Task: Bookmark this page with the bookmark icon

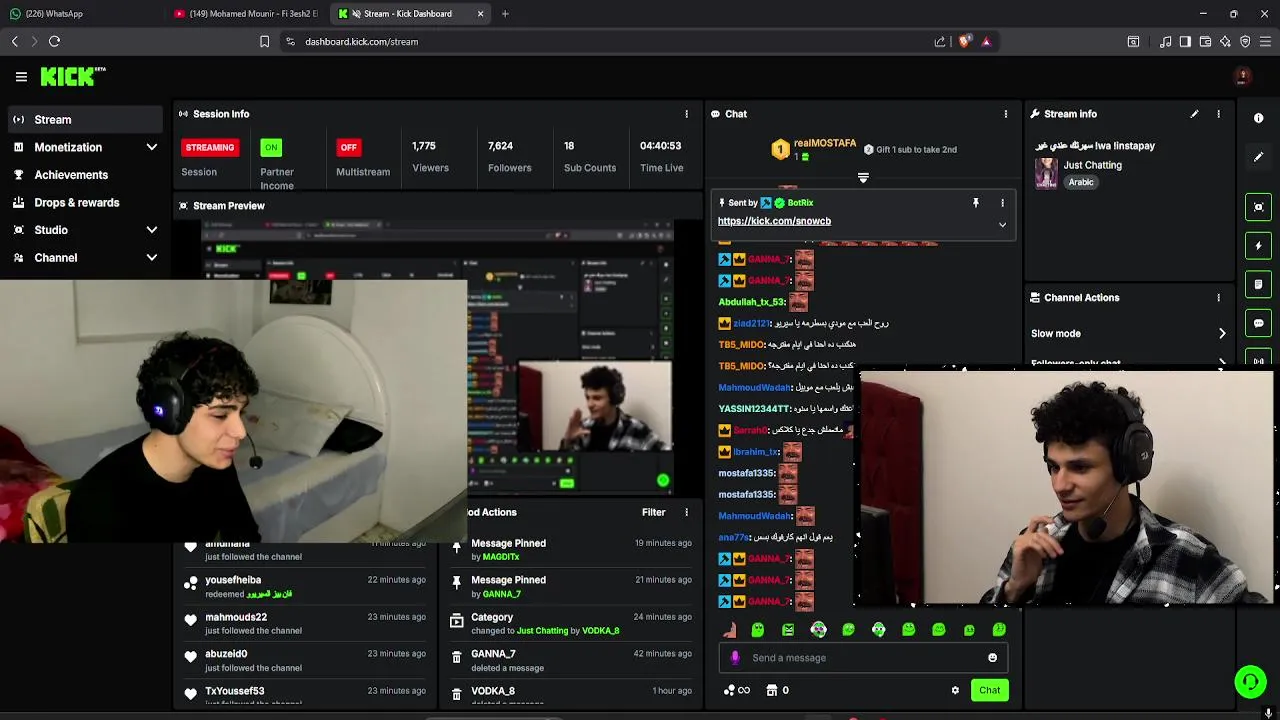Action: 264,42
